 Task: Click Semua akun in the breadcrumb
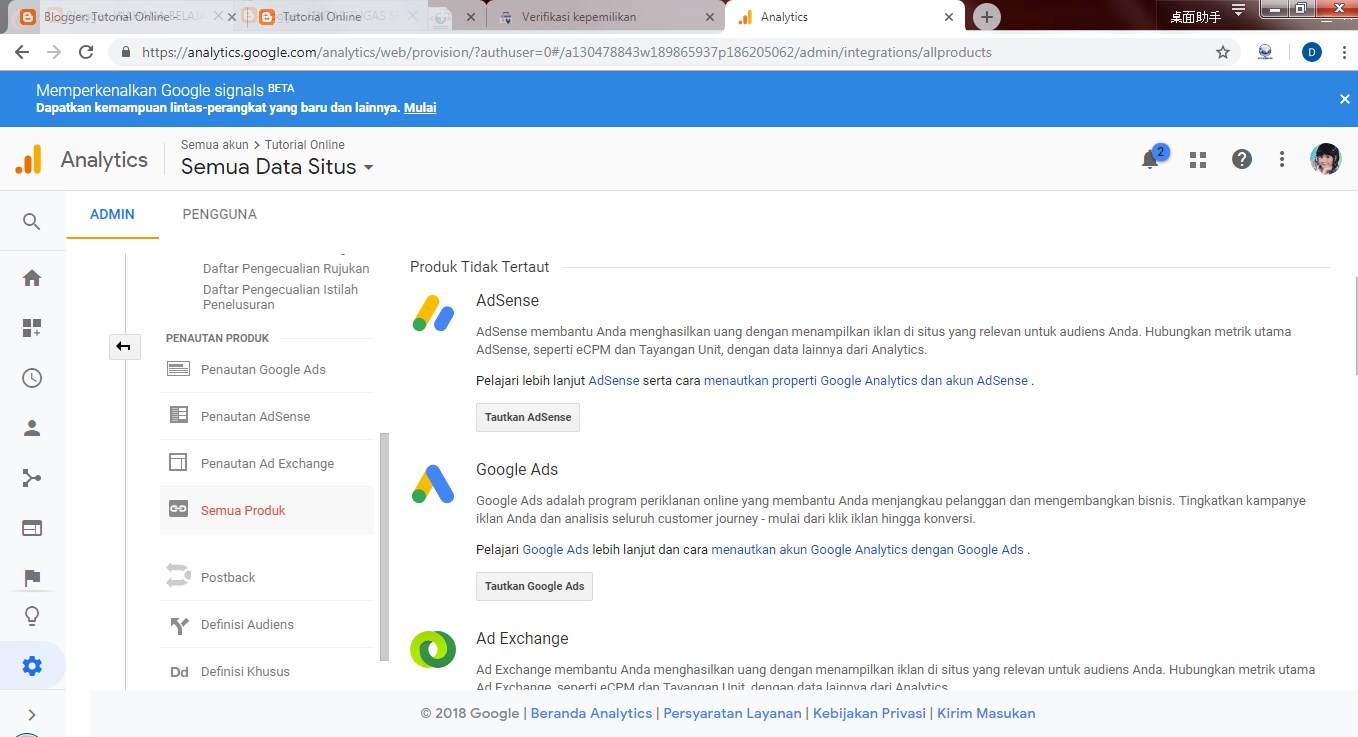pyautogui.click(x=215, y=145)
